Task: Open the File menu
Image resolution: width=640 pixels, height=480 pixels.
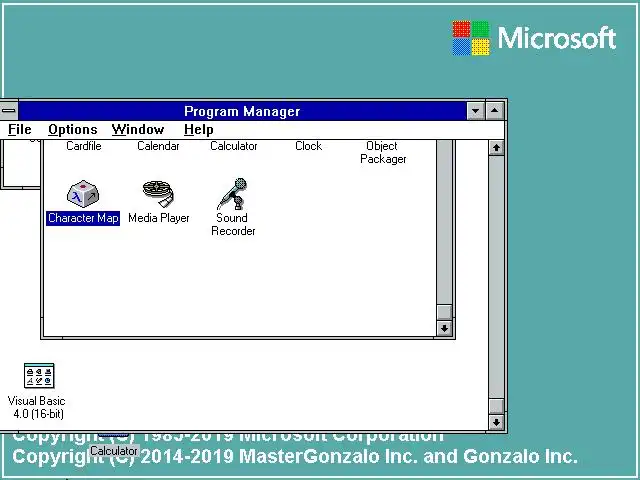Action: click(x=20, y=130)
